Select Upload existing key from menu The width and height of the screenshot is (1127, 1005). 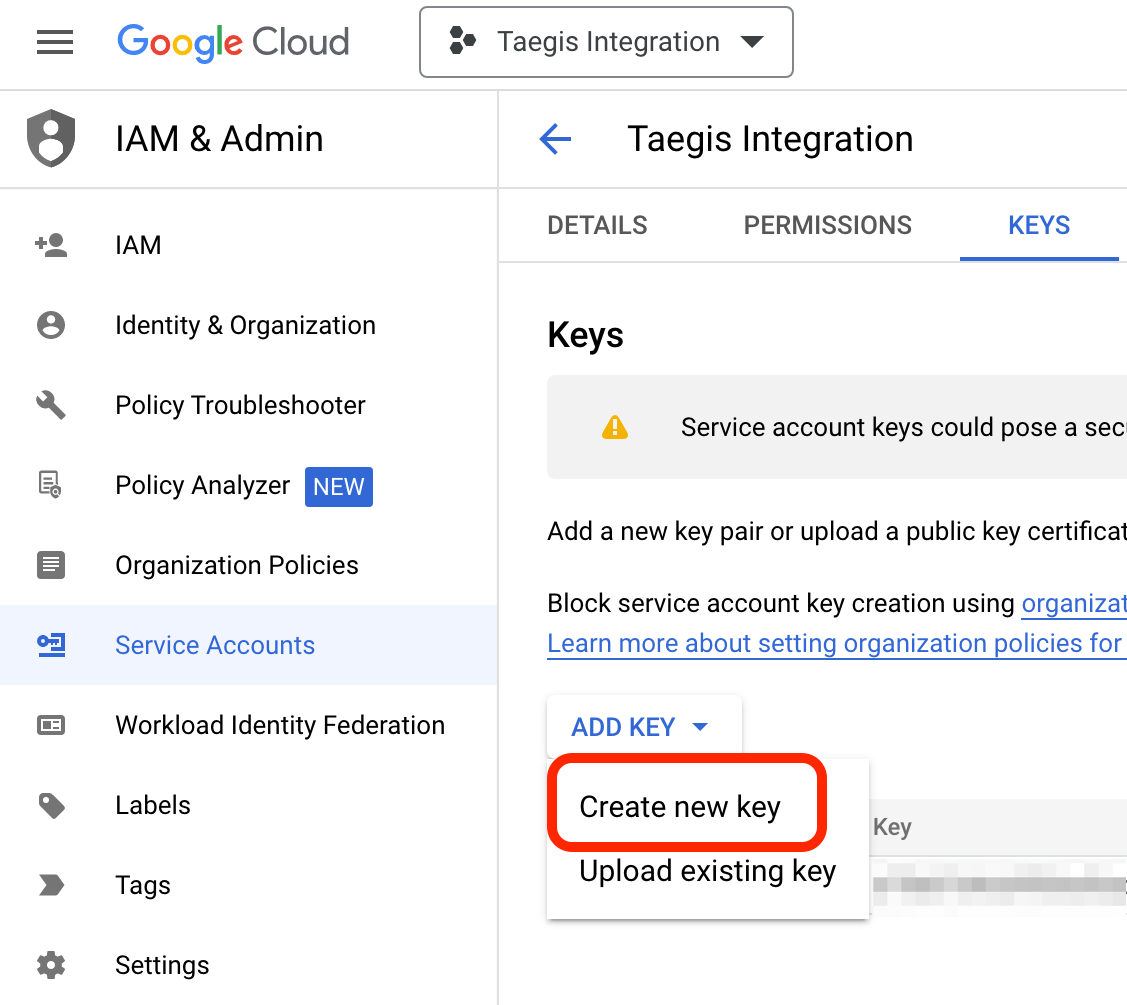pos(708,871)
